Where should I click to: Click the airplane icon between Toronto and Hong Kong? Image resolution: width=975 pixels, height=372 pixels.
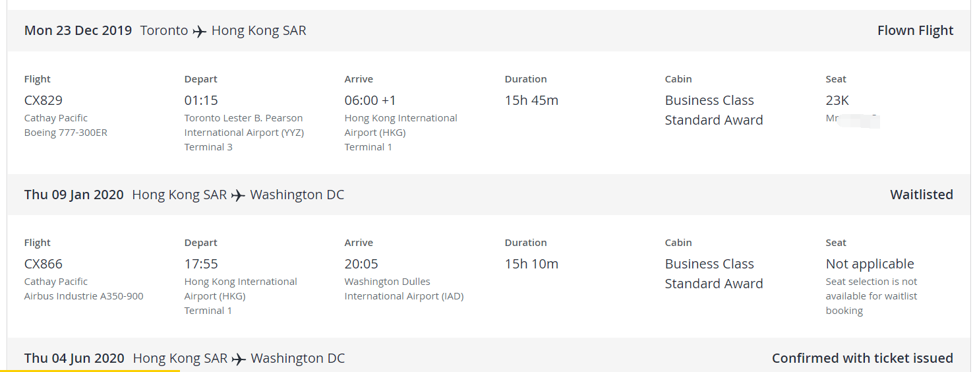click(199, 31)
